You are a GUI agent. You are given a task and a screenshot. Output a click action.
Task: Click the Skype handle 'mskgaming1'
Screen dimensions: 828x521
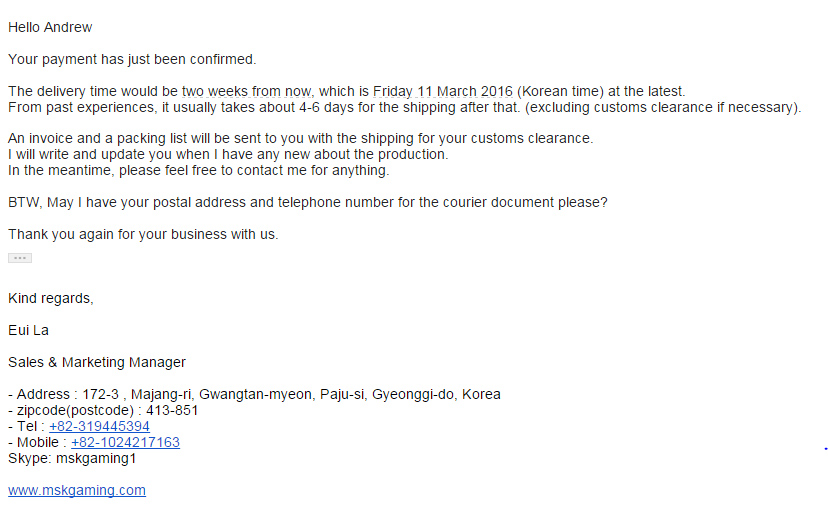[96, 459]
